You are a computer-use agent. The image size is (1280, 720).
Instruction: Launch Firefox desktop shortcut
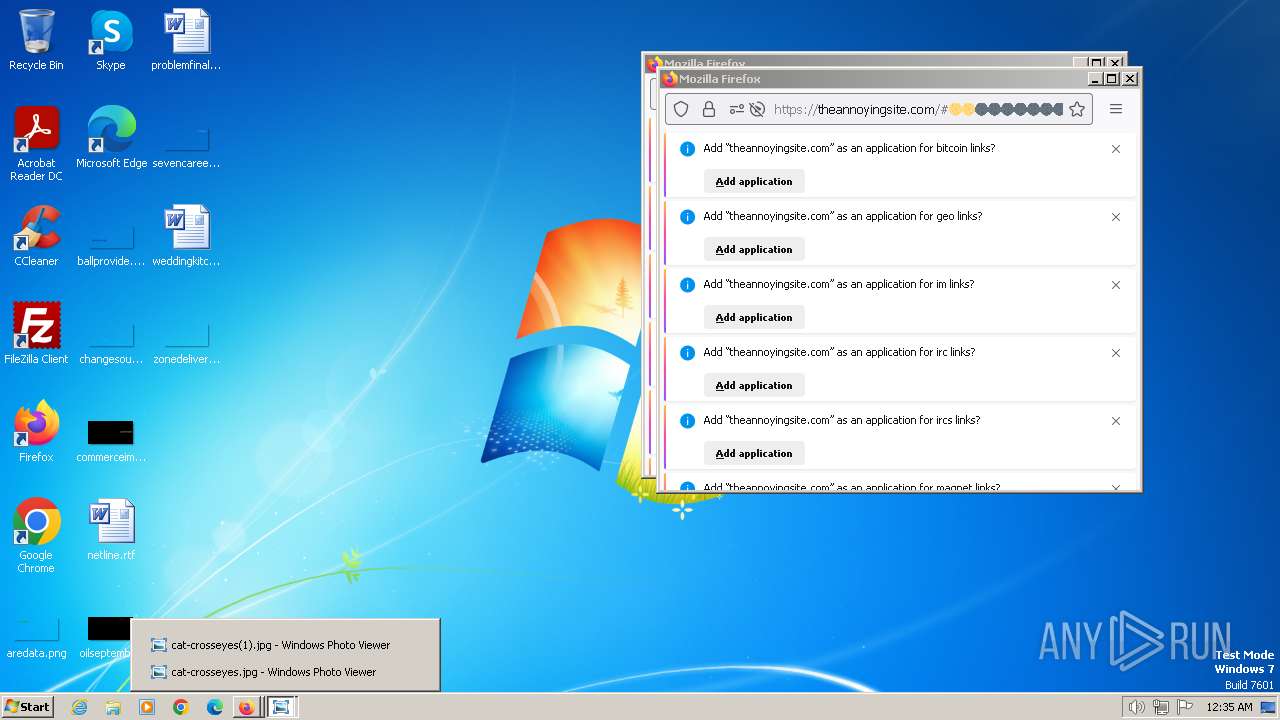[x=36, y=432]
